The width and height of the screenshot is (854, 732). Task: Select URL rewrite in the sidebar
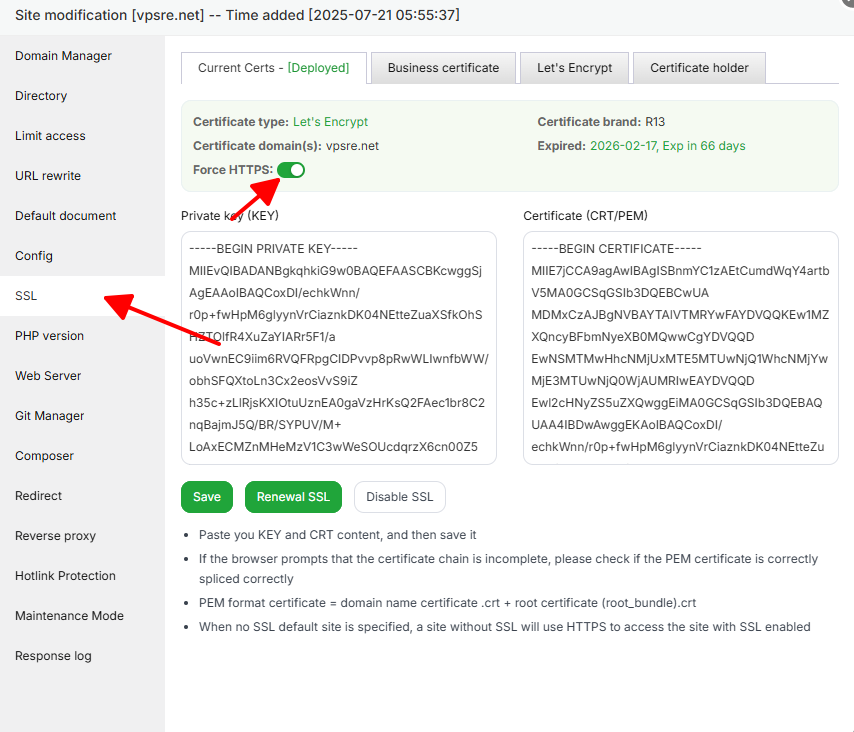(48, 176)
